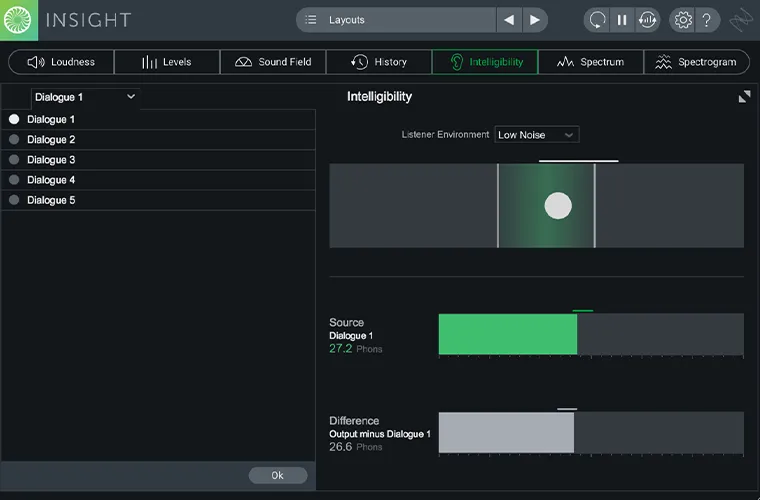
Task: Open the help question mark
Action: (x=707, y=20)
